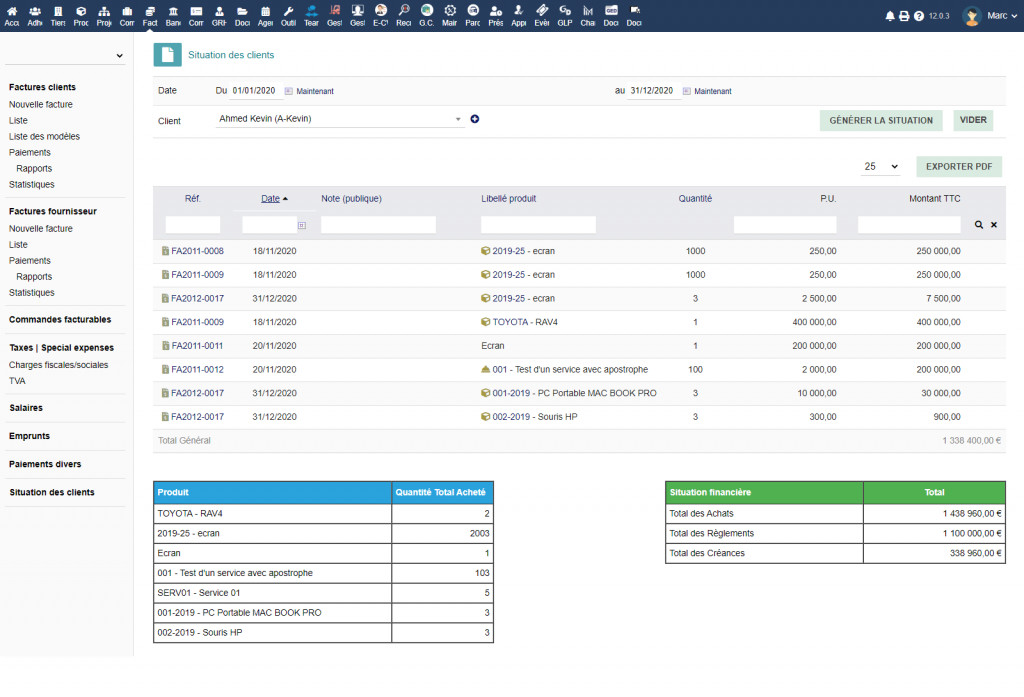Screen dimensions: 1024x697
Task: Open the help question mark icon
Action: 918,16
